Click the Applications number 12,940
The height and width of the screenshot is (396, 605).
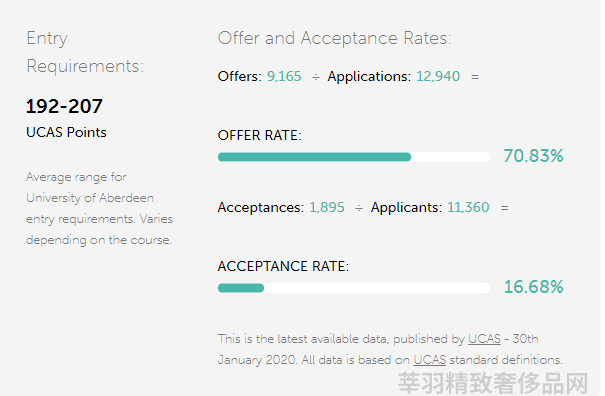[x=438, y=76]
